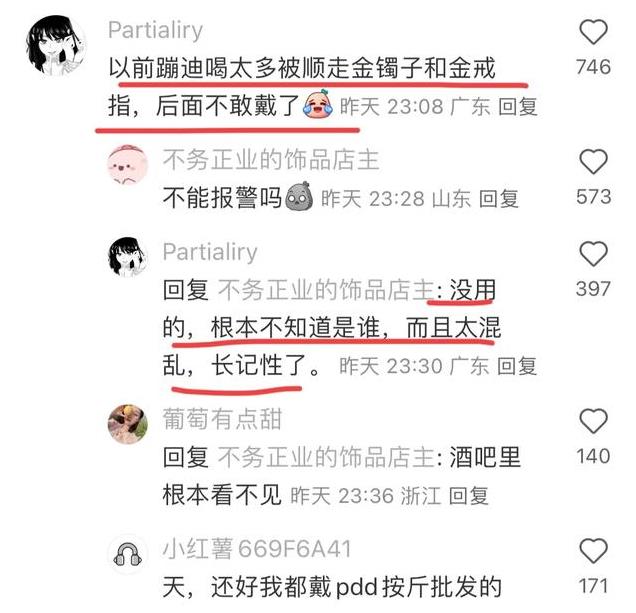Like 小红薯669F6A41's comment with 171 likes
Image resolution: width=636 pixels, height=613 pixels.
[593, 551]
